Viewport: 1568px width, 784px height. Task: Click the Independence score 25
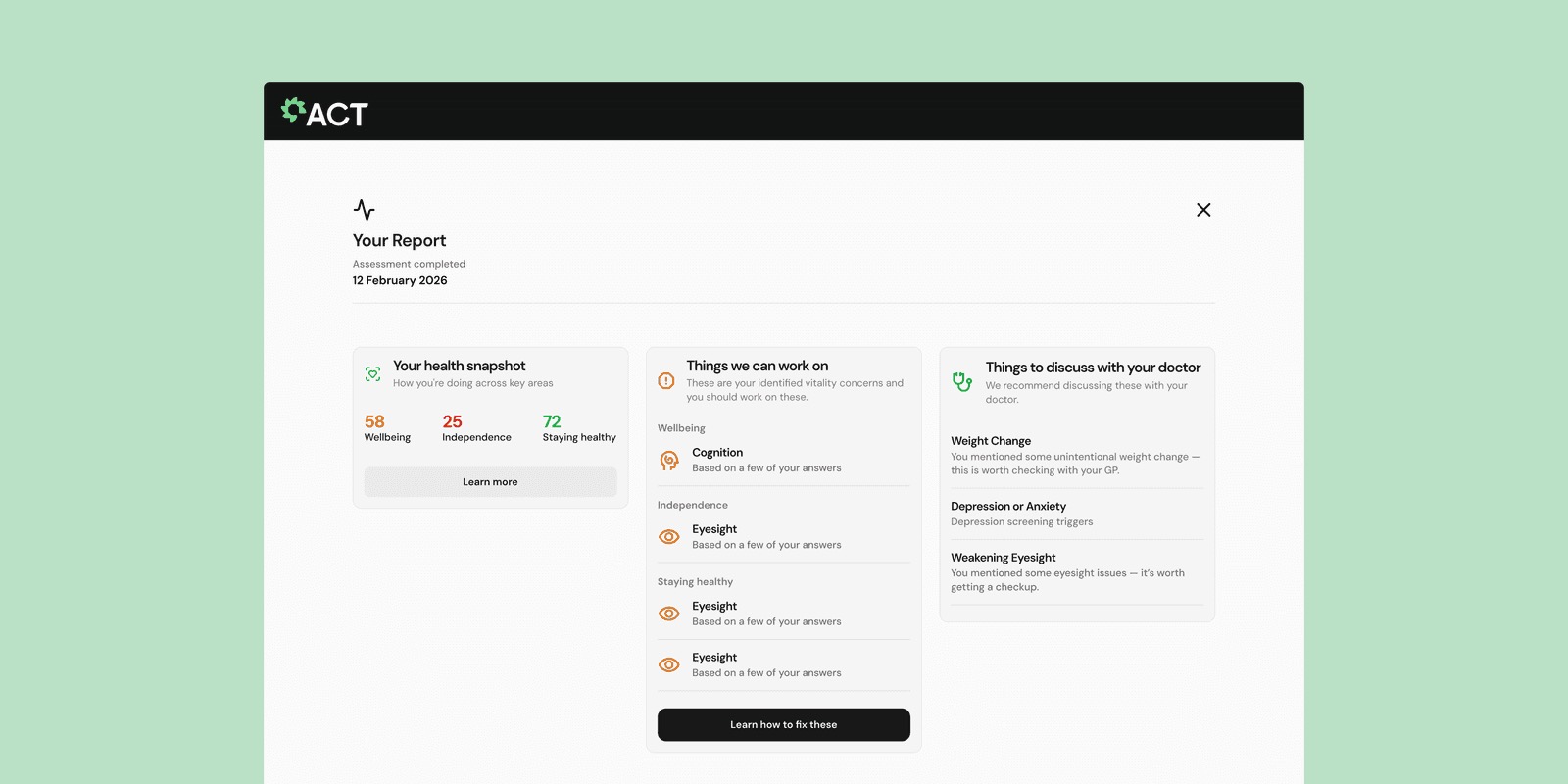[452, 422]
